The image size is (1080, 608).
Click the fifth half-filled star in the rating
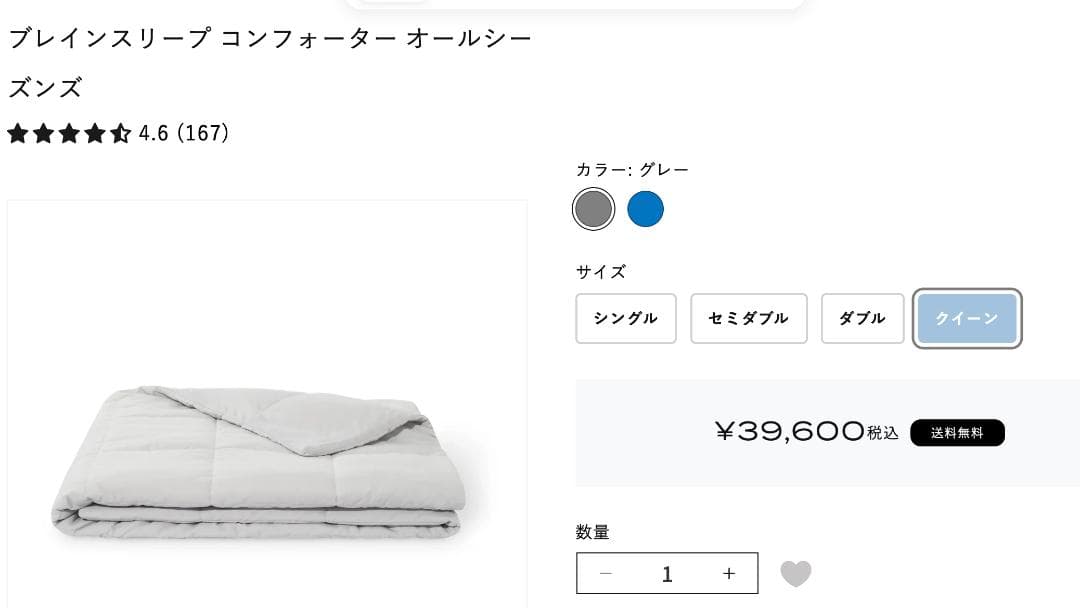120,132
